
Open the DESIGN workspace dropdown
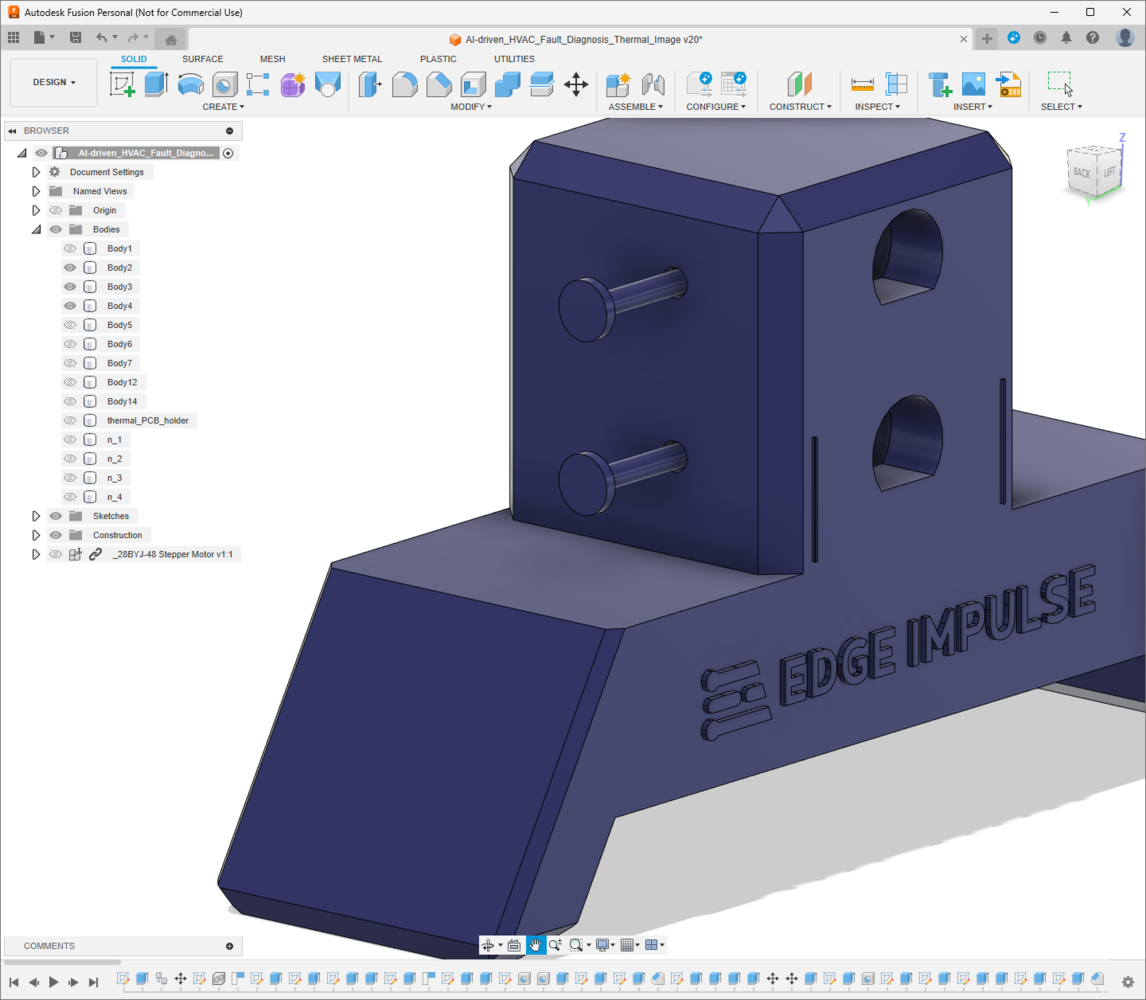click(54, 82)
